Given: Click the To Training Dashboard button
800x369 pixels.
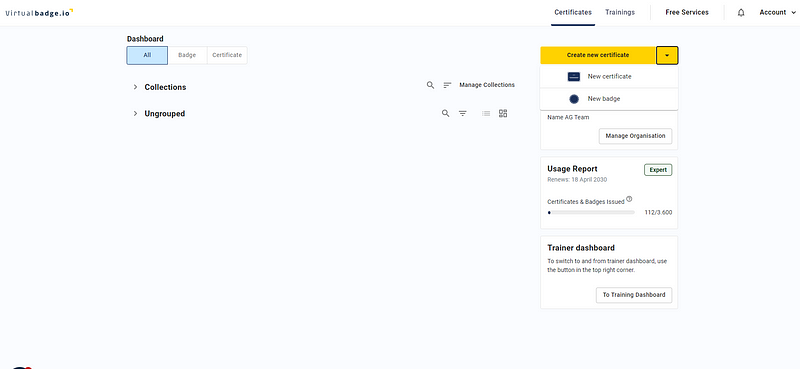Looking at the screenshot, I should (x=634, y=295).
